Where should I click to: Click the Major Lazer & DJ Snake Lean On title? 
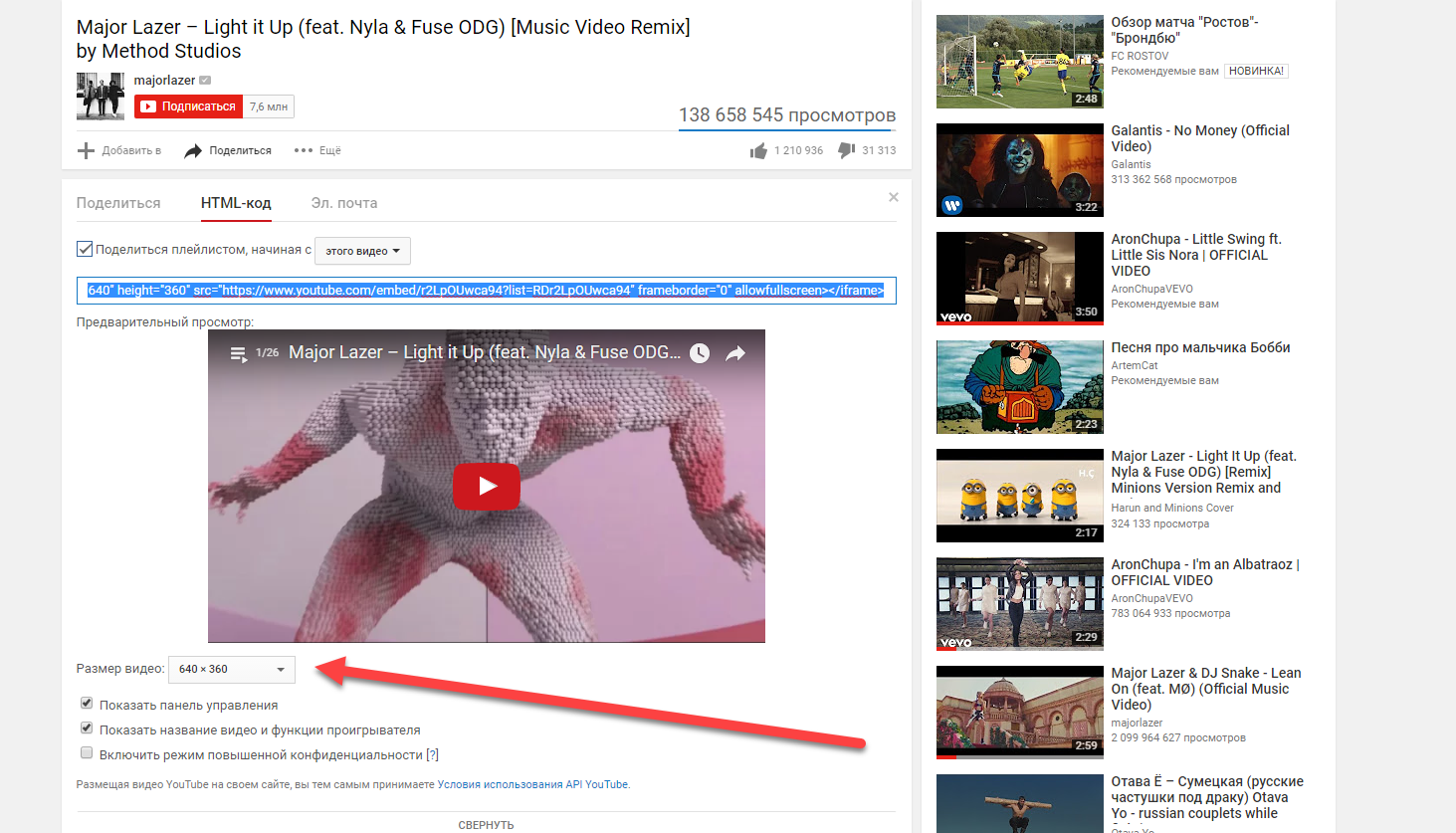click(x=1206, y=689)
